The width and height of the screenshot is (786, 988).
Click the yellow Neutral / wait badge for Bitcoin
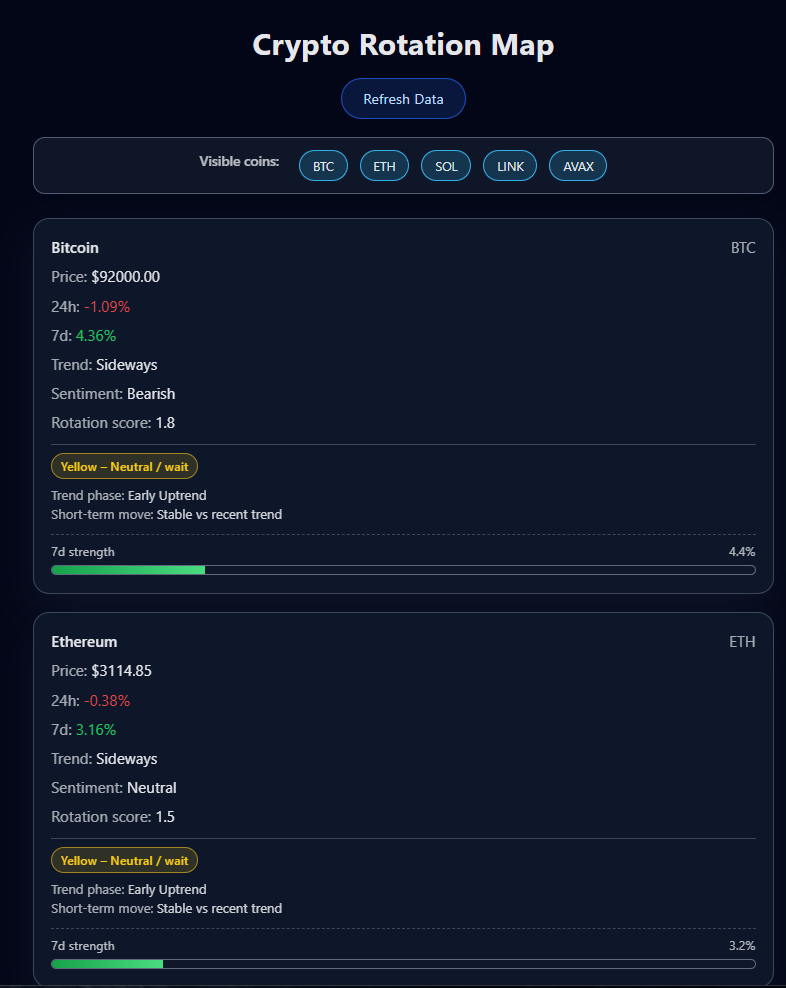coord(125,466)
